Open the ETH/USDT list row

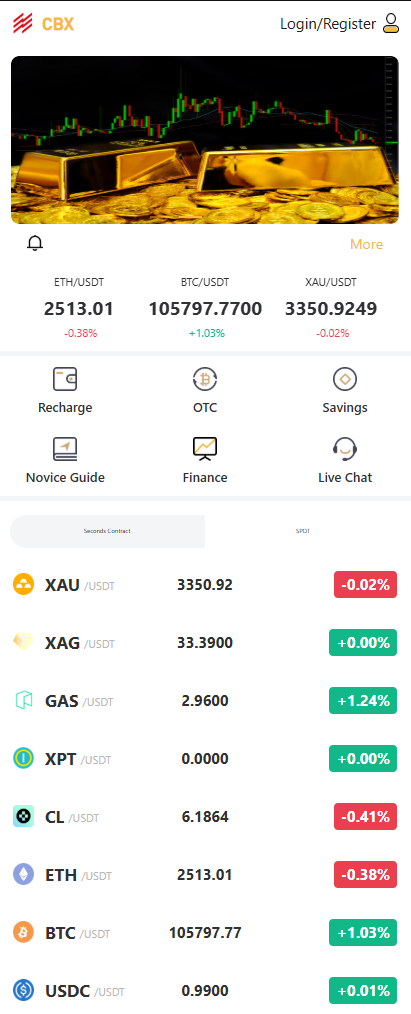tap(205, 874)
